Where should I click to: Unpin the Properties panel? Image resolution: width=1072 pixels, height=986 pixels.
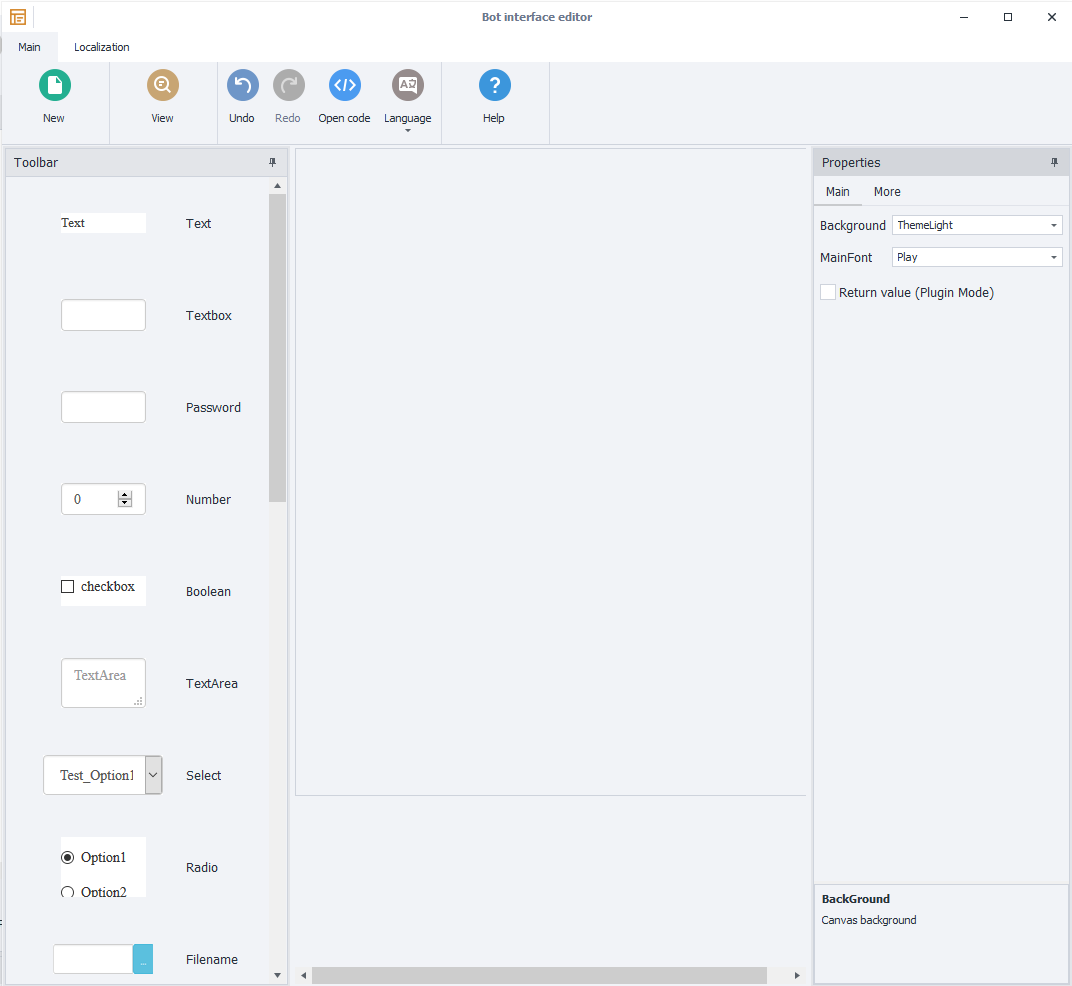1053,162
